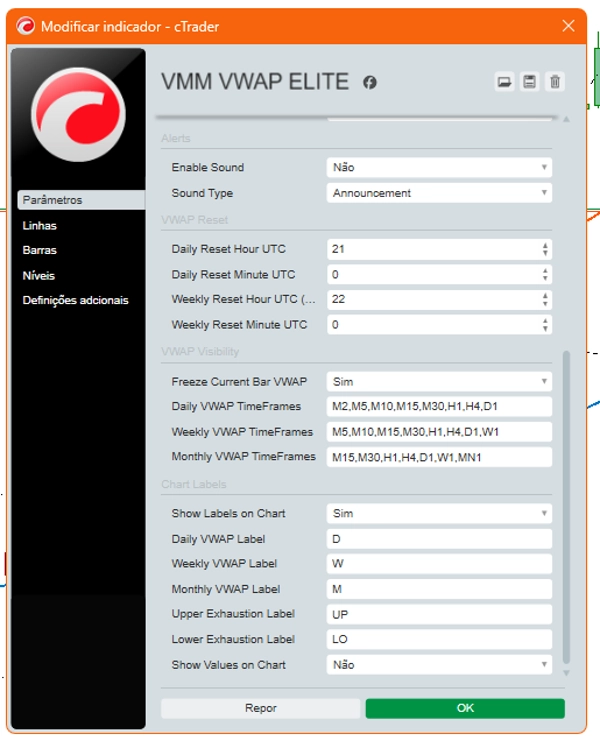This screenshot has height=741, width=600.
Task: Decrease Weekly Reset Minute UTC value
Action: pos(545,329)
